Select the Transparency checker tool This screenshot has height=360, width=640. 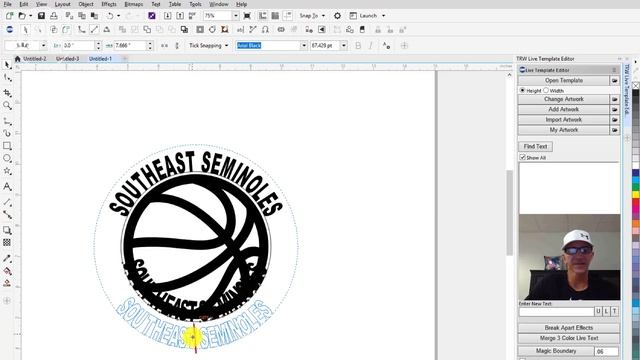(x=7, y=242)
